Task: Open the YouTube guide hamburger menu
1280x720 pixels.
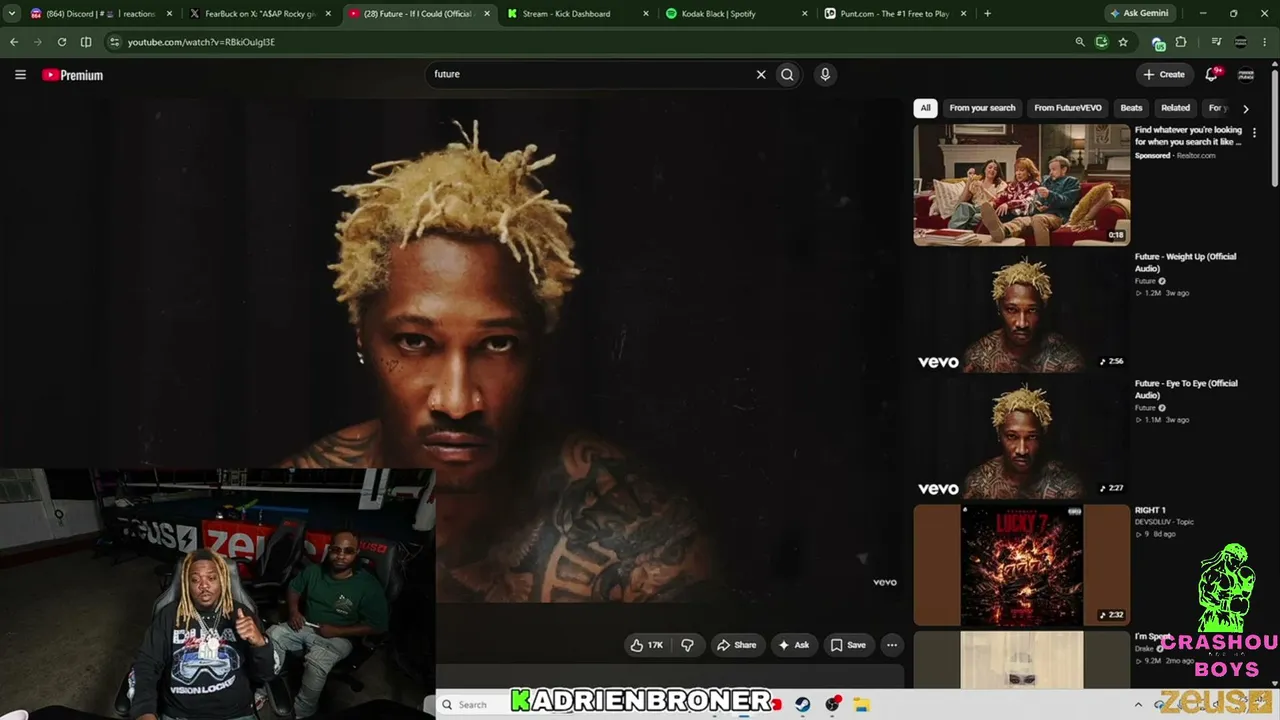Action: coord(20,75)
